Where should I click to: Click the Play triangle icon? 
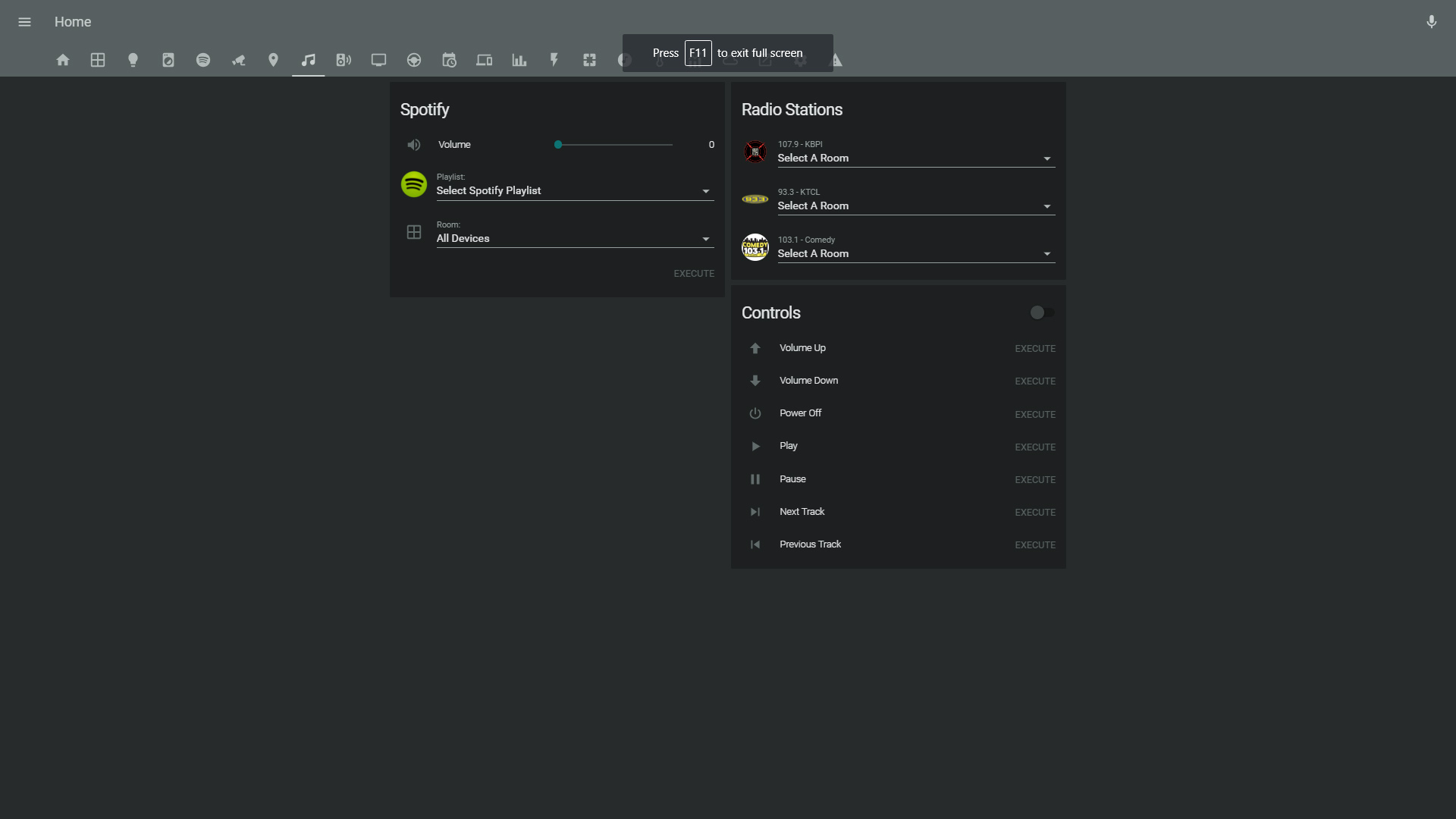click(755, 447)
